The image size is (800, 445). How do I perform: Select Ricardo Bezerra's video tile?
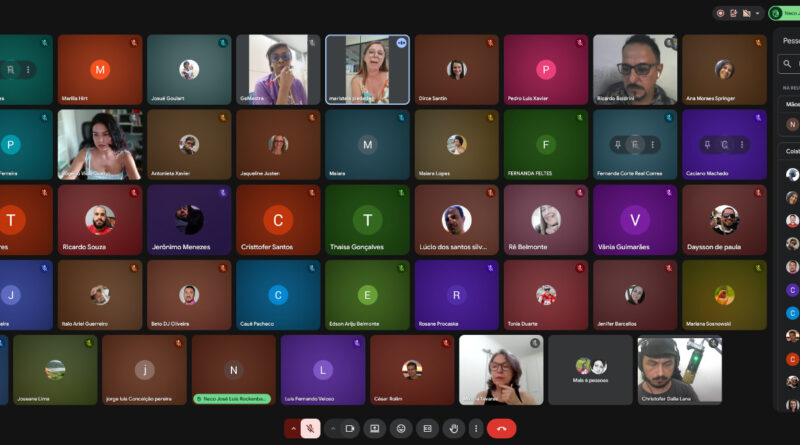pos(635,70)
